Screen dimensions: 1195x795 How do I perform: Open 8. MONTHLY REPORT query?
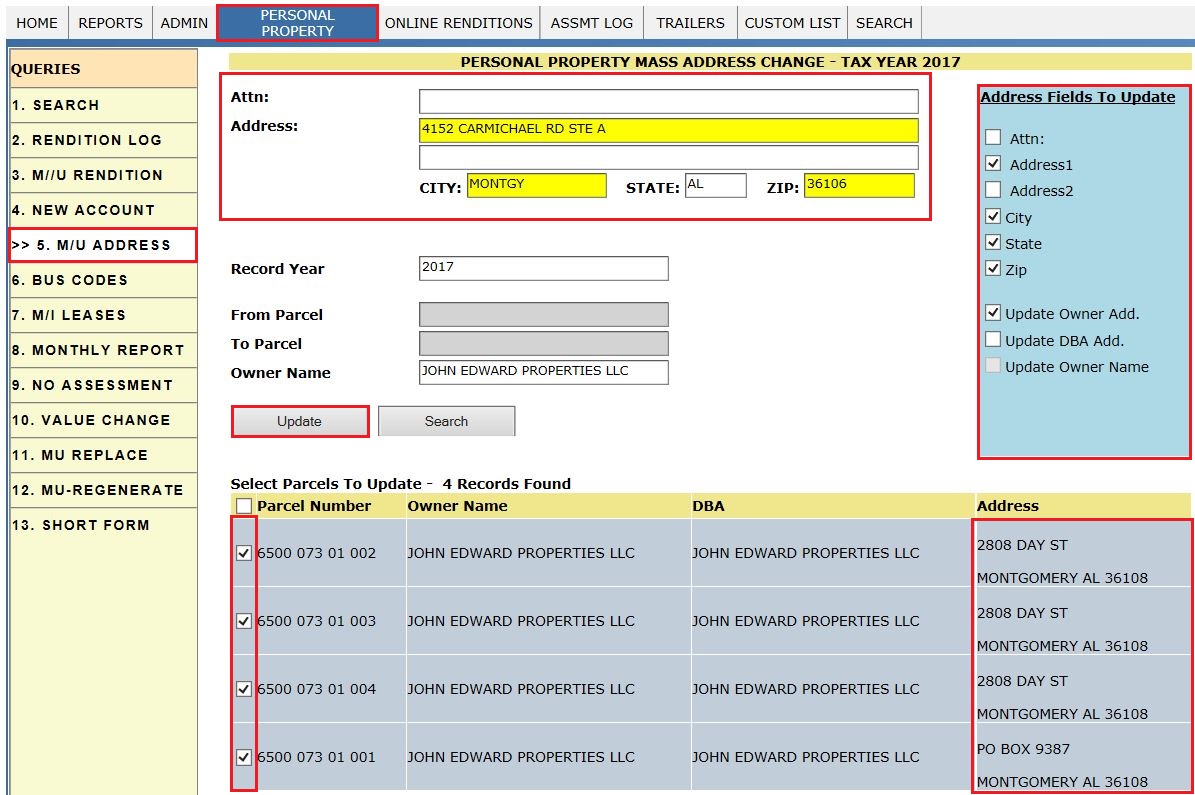pos(104,351)
